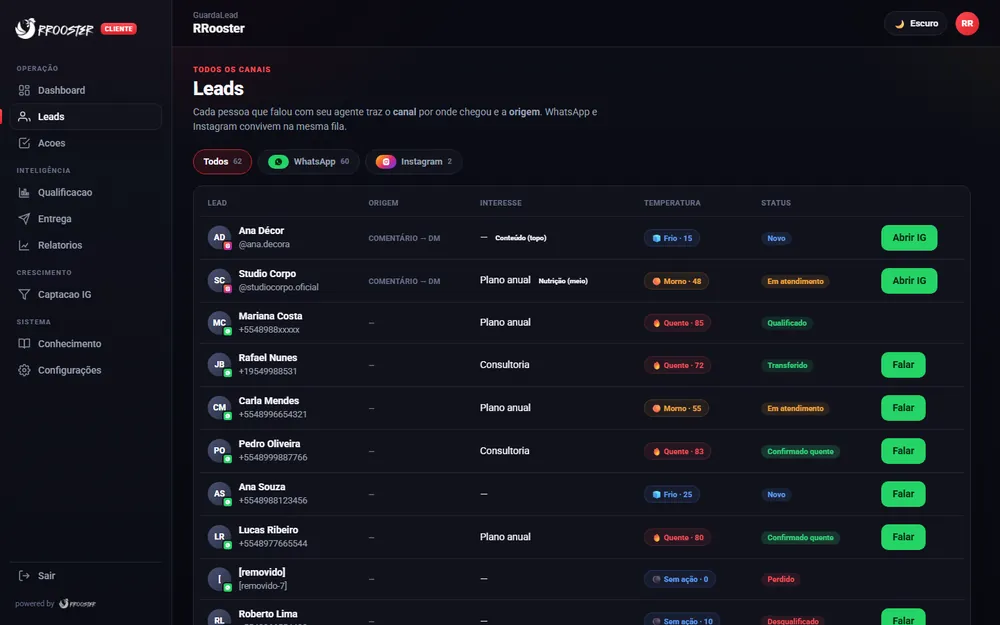
Task: Click the SC avatar of Studio Corpo
Action: (219, 280)
